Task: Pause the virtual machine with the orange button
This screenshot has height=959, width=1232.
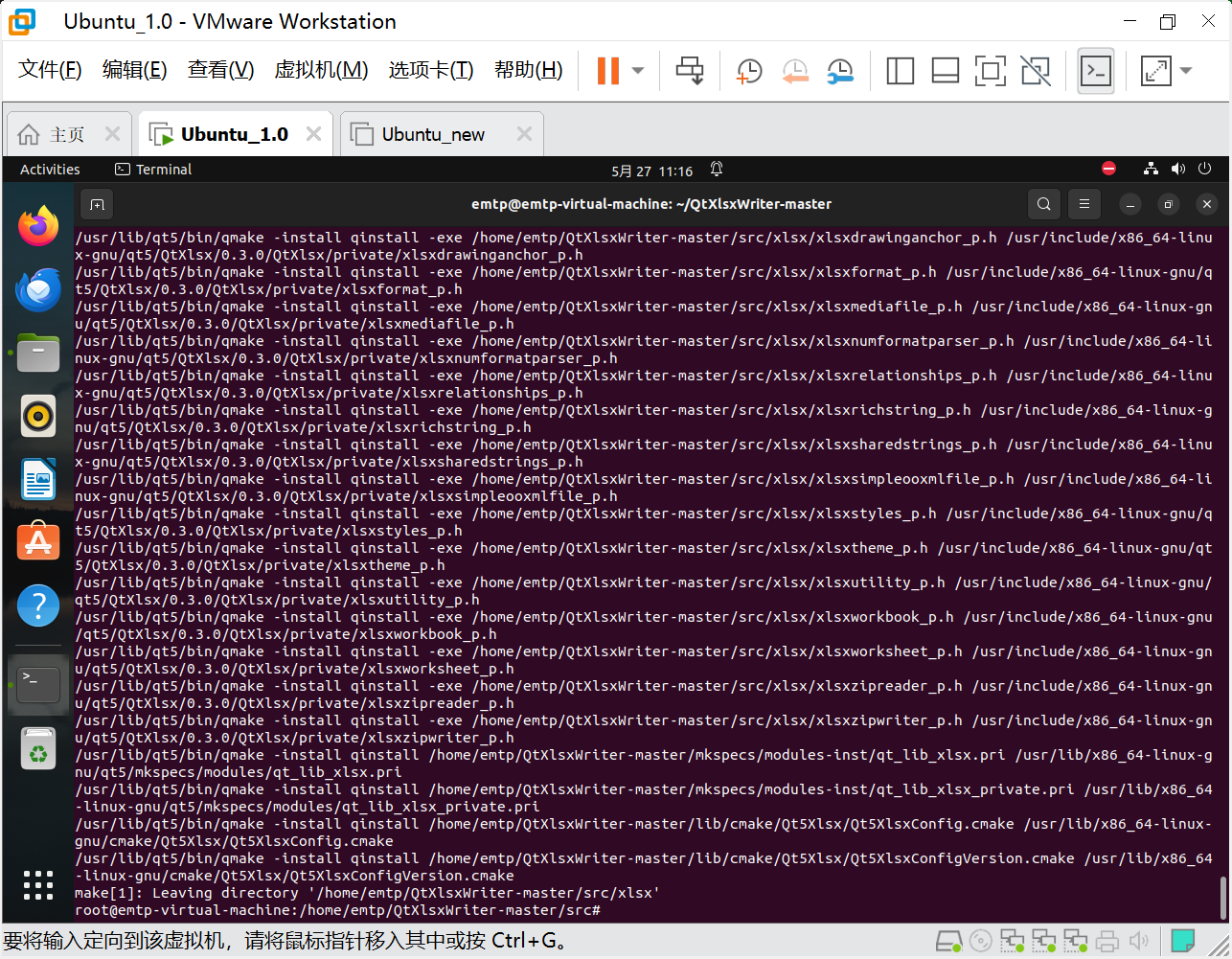Action: coord(608,70)
